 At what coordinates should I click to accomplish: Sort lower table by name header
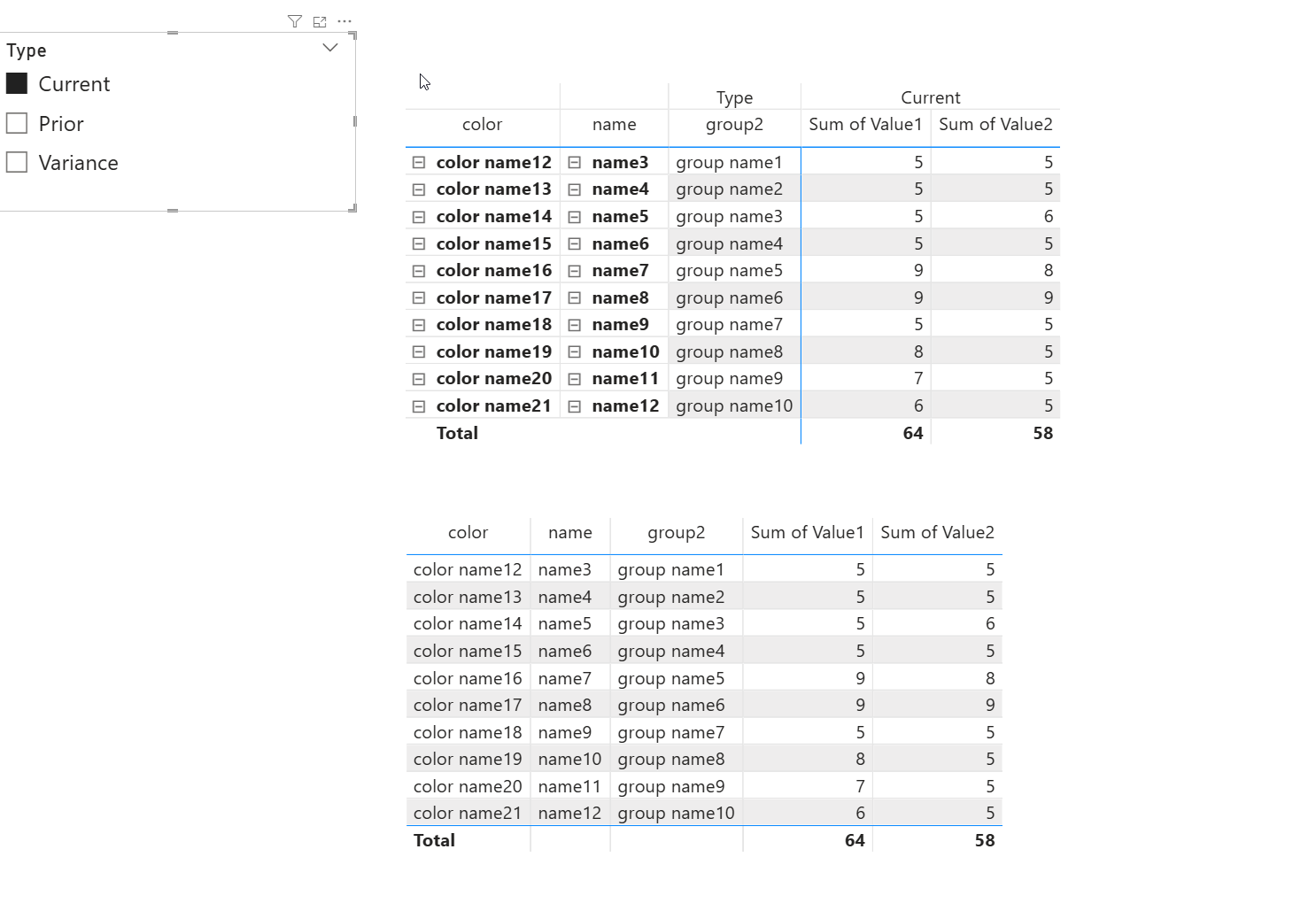tap(569, 532)
